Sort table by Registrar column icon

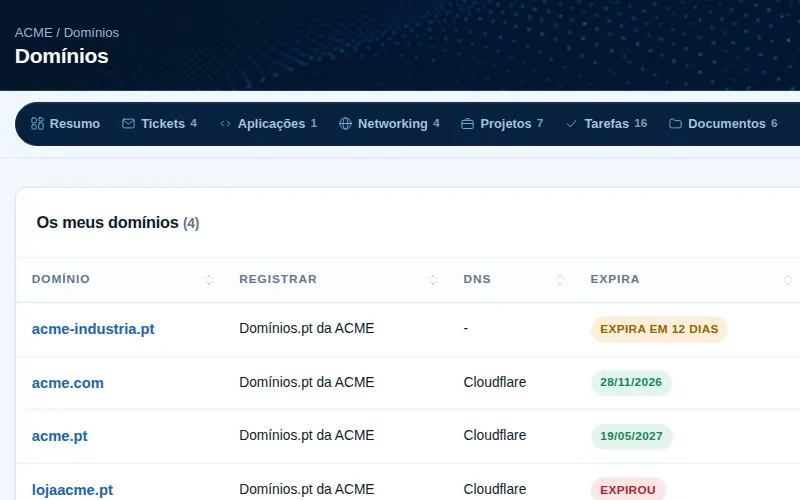tap(433, 280)
